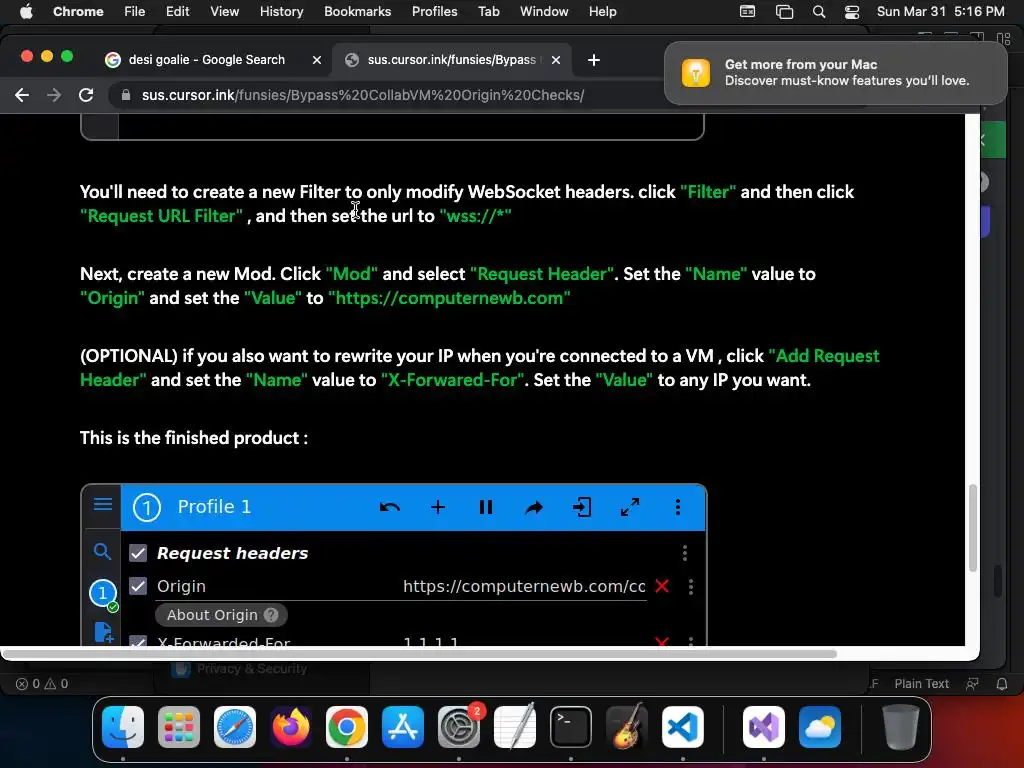Toggle the Request headers checkbox
The image size is (1024, 768).
pyautogui.click(x=138, y=553)
